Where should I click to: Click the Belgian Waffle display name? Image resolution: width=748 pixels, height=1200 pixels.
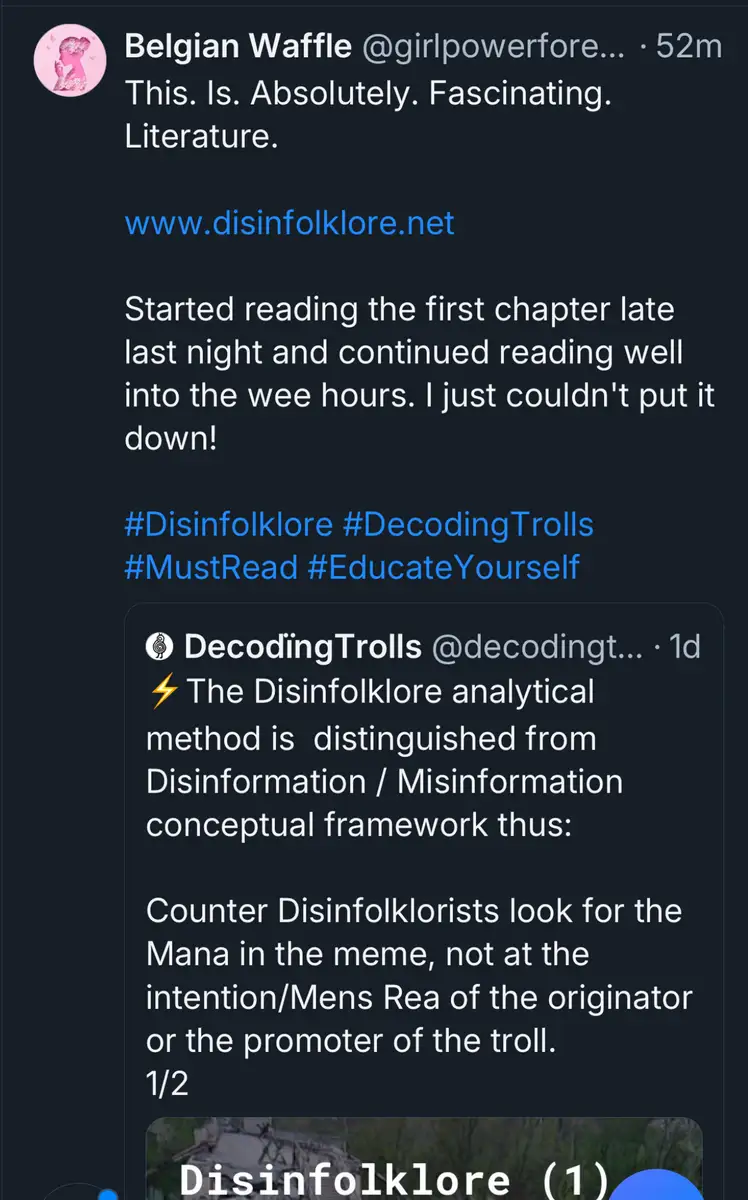click(238, 46)
